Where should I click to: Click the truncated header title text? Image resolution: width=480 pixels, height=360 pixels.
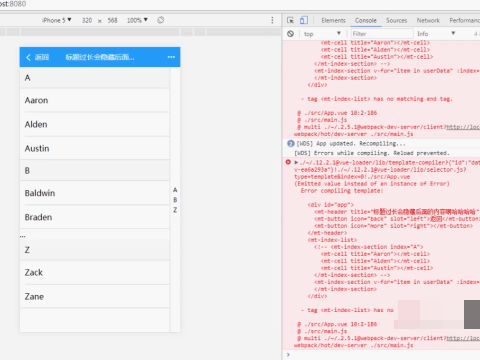[x=100, y=57]
